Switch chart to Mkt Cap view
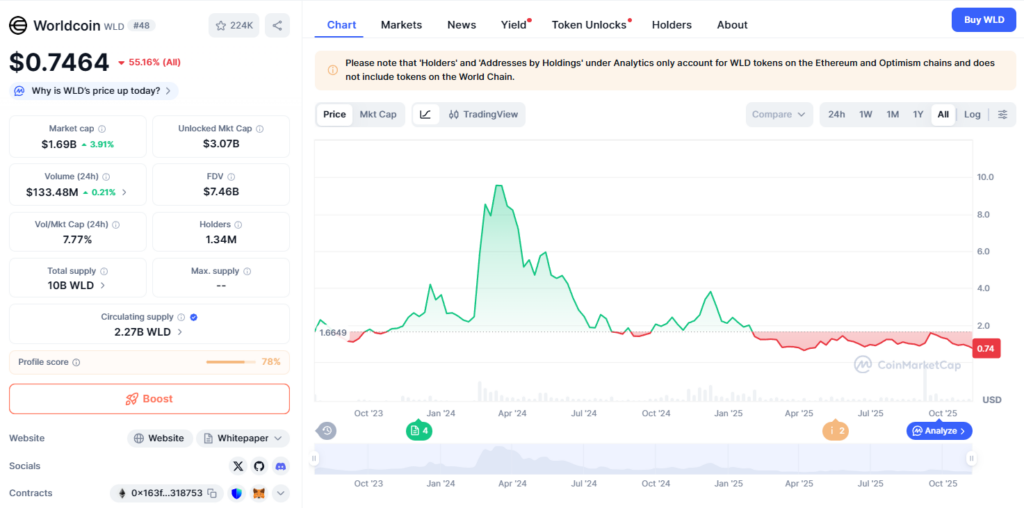Screen dimensions: 1024x508 click(378, 114)
